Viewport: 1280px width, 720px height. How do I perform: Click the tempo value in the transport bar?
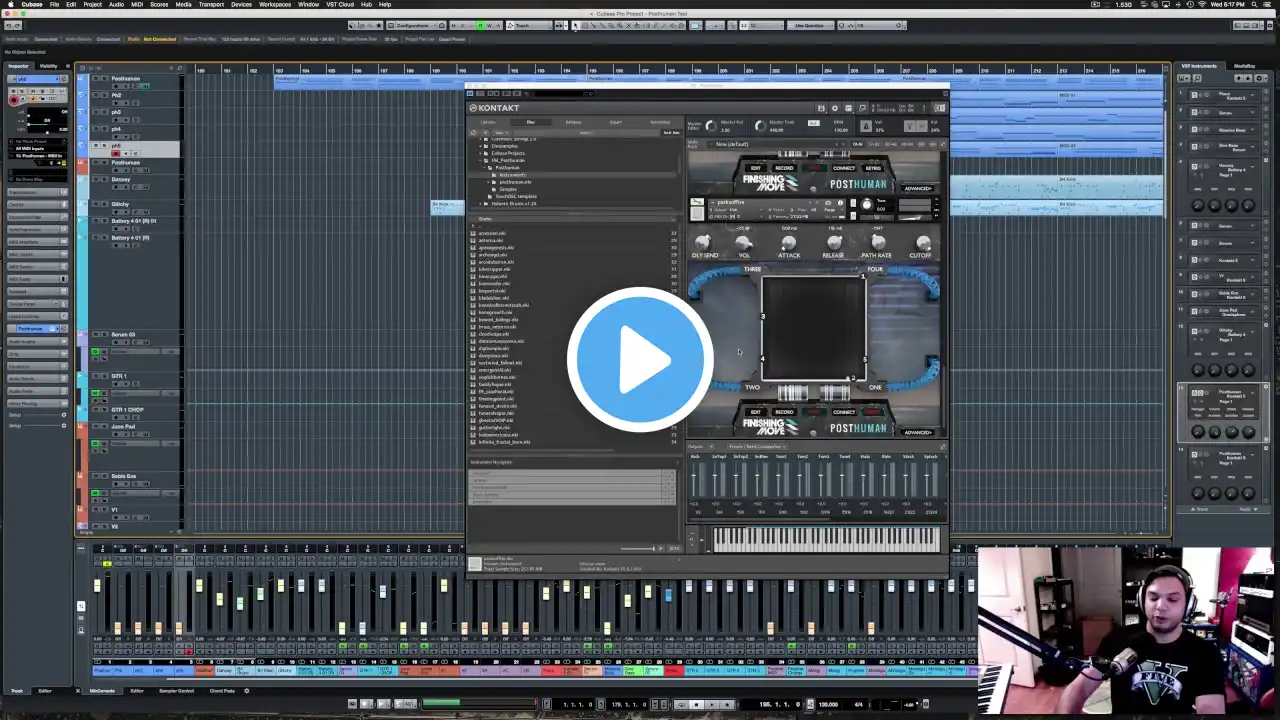coord(829,704)
